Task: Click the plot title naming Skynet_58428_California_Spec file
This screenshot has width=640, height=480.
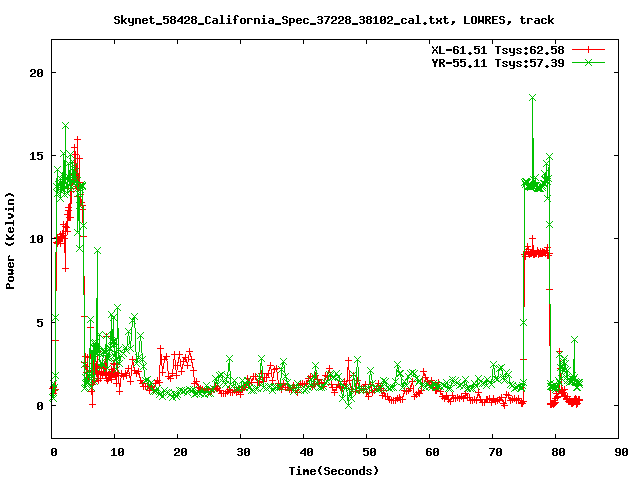Action: point(333,20)
